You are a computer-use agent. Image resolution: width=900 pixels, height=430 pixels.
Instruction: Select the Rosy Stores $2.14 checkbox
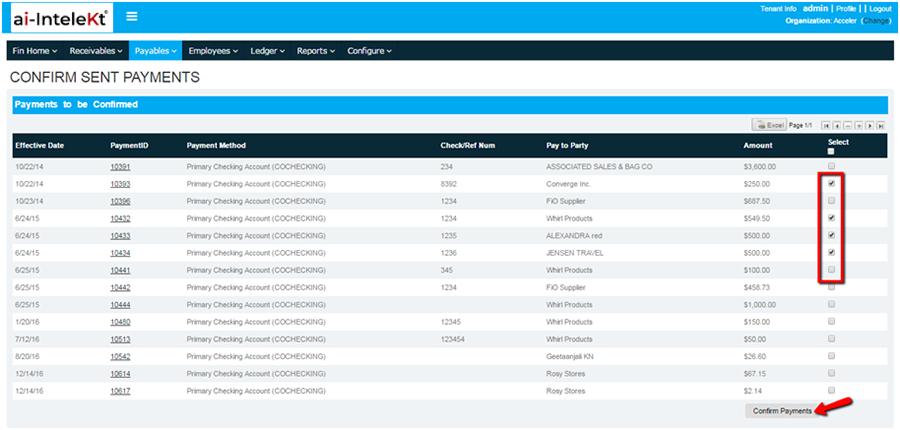coord(832,390)
